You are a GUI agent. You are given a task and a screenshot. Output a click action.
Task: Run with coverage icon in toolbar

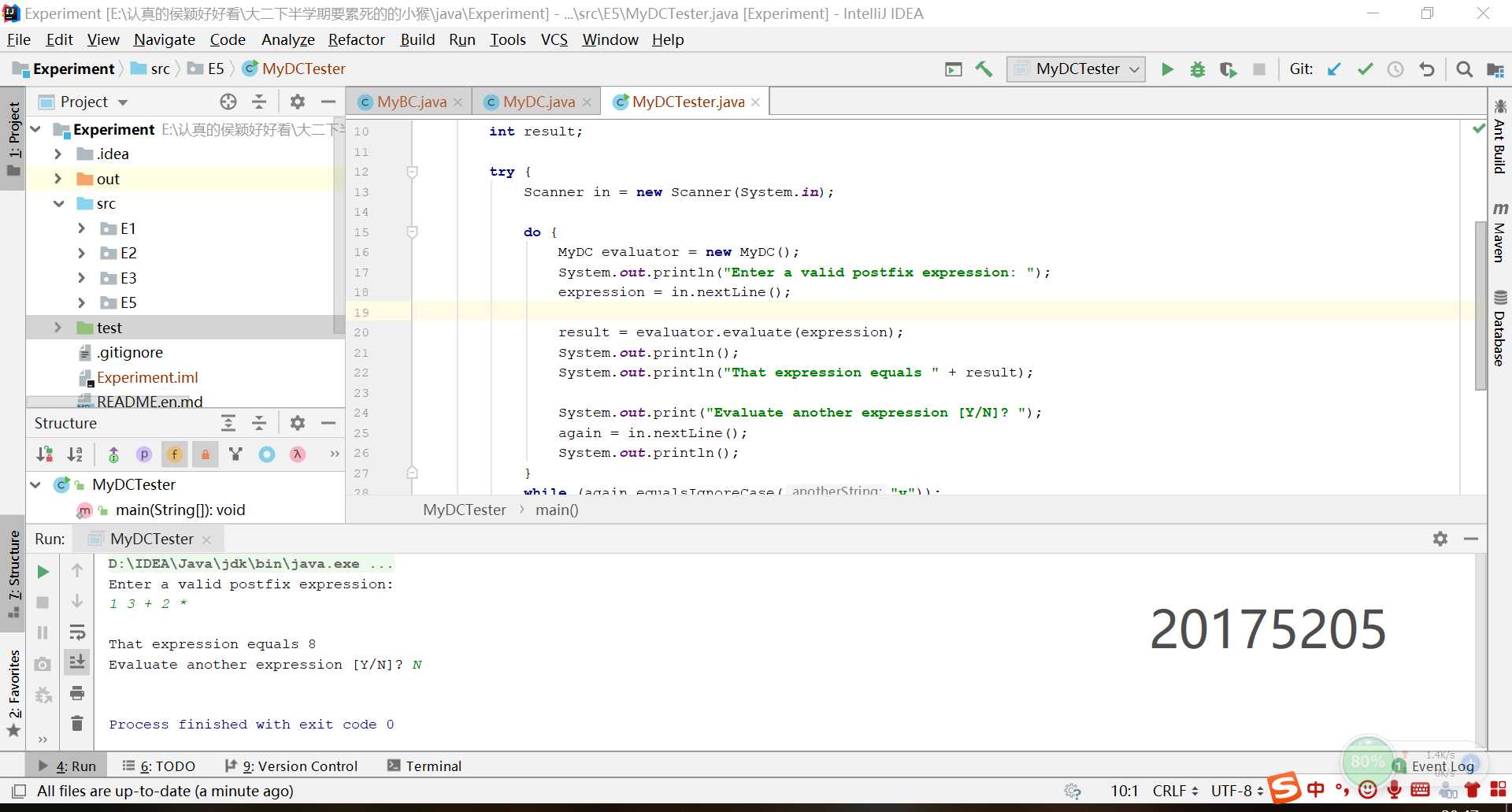pos(1228,69)
